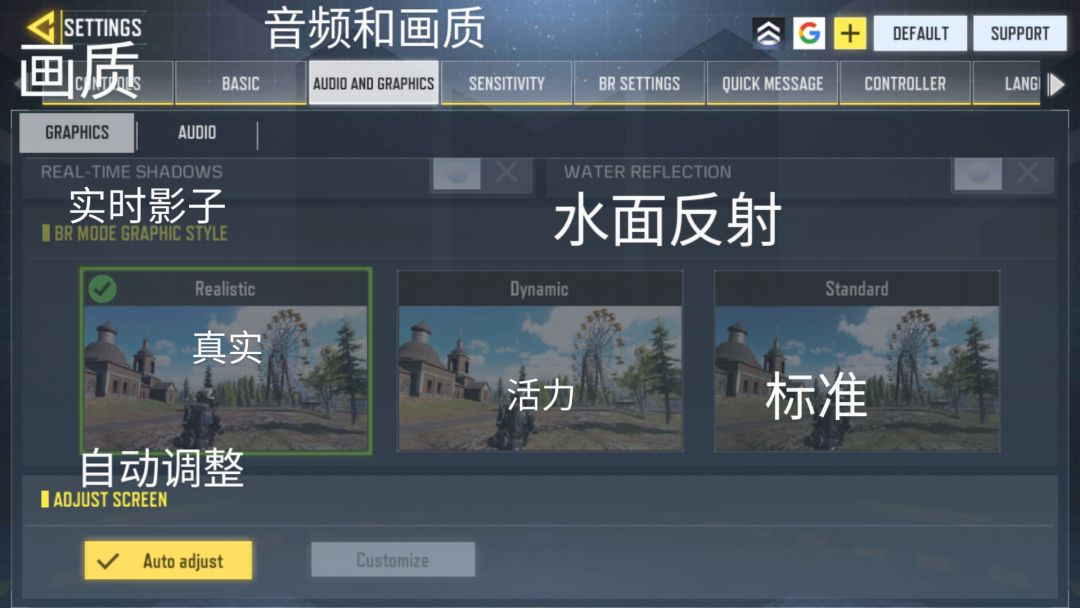Click the Default button
The width and height of the screenshot is (1080, 608).
920,33
